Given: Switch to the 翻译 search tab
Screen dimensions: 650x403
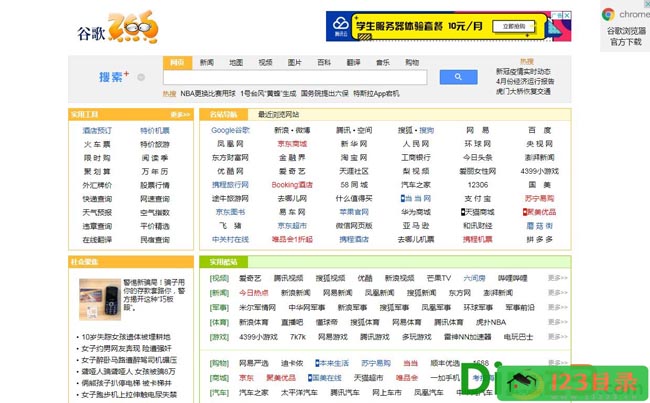Looking at the screenshot, I should click(354, 63).
